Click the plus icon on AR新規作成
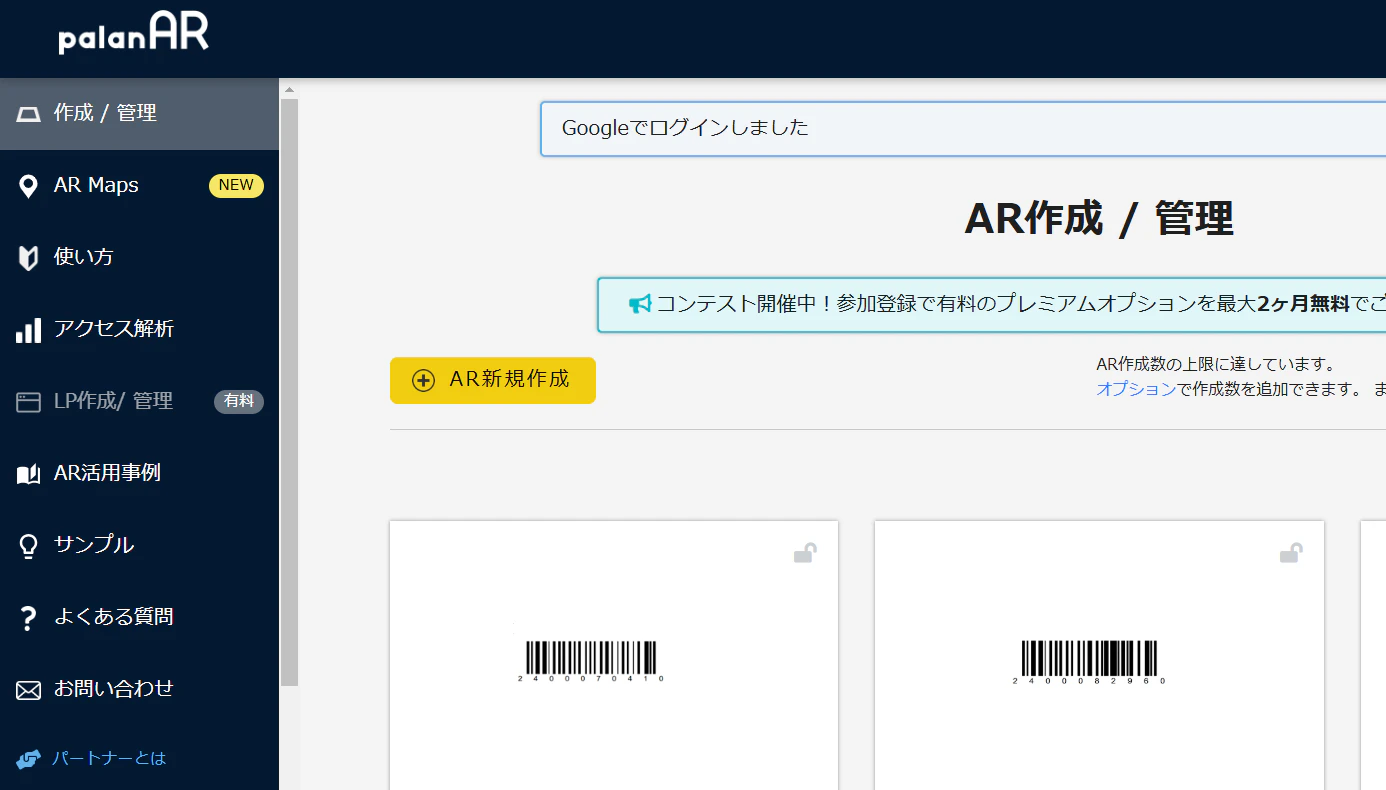This screenshot has width=1386, height=790. coord(424,381)
